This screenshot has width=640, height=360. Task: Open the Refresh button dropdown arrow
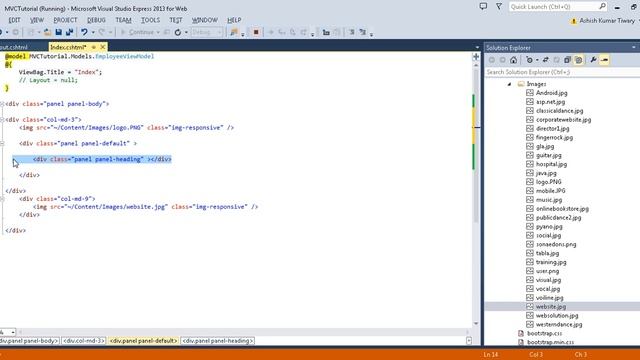[x=186, y=32]
